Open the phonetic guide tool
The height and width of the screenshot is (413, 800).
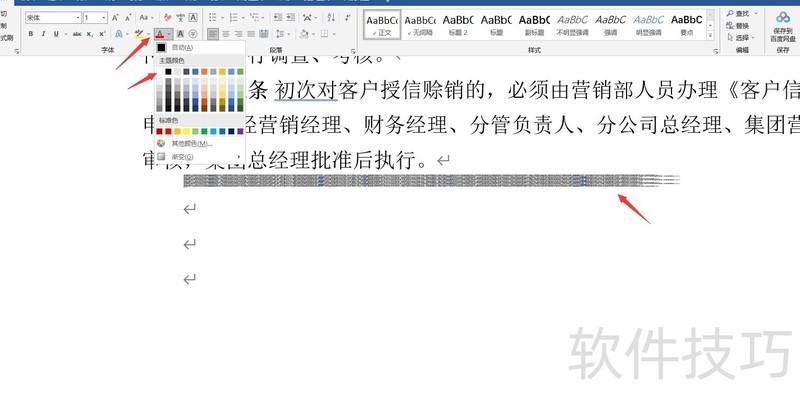click(181, 18)
